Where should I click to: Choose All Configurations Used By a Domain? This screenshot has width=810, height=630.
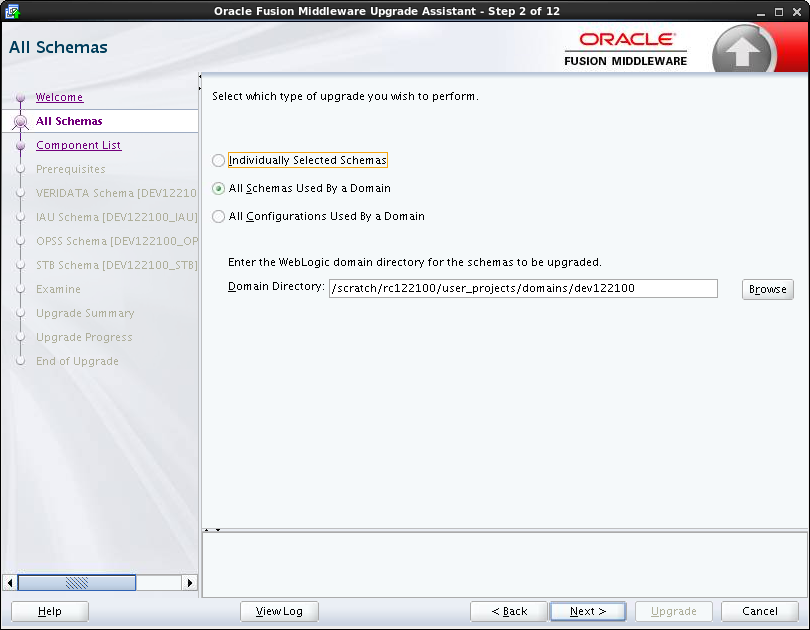tap(219, 216)
